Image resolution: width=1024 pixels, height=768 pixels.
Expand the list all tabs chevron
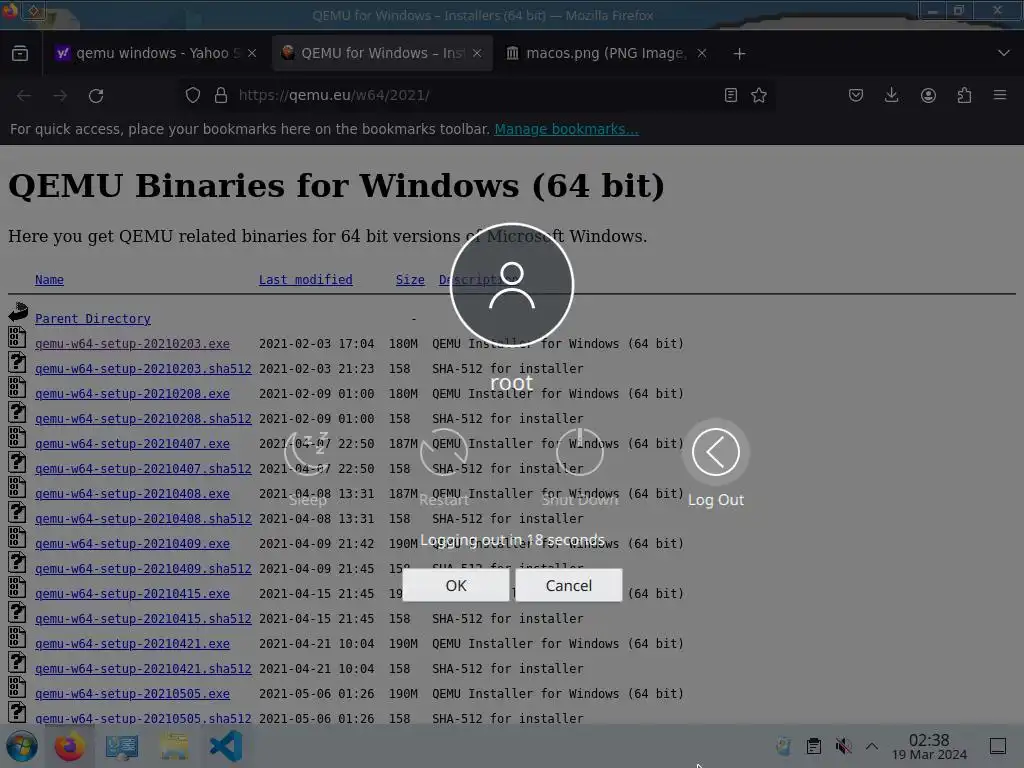click(1004, 53)
